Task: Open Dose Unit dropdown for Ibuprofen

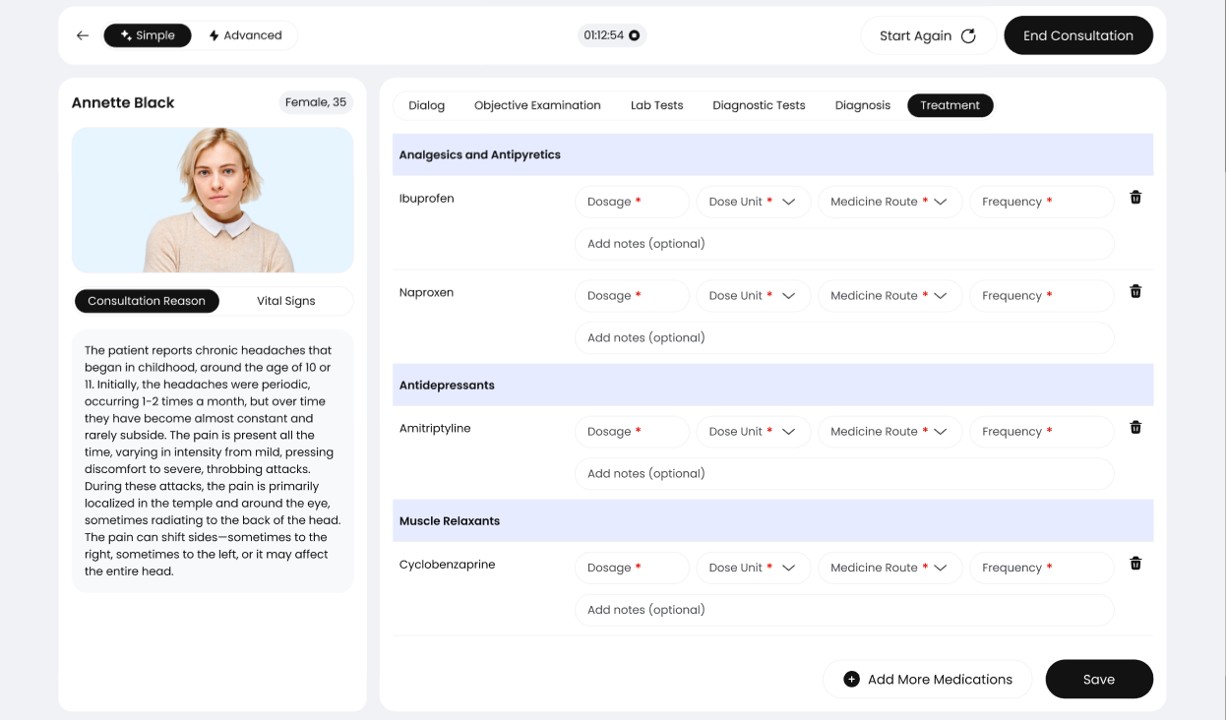Action: point(753,202)
